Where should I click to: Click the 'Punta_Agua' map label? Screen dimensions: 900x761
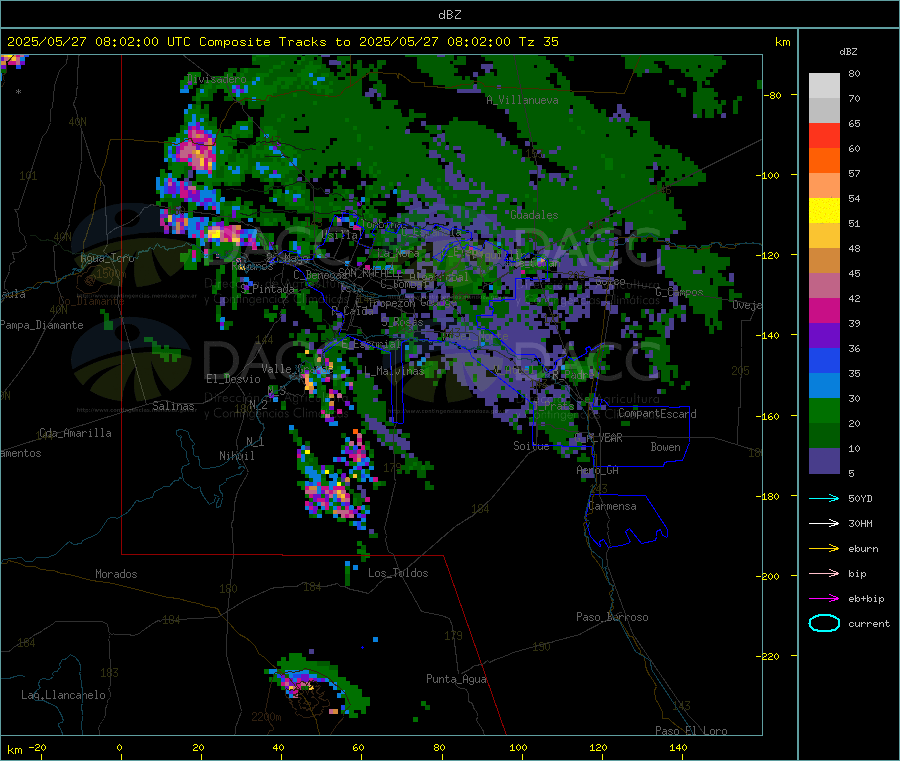[456, 679]
